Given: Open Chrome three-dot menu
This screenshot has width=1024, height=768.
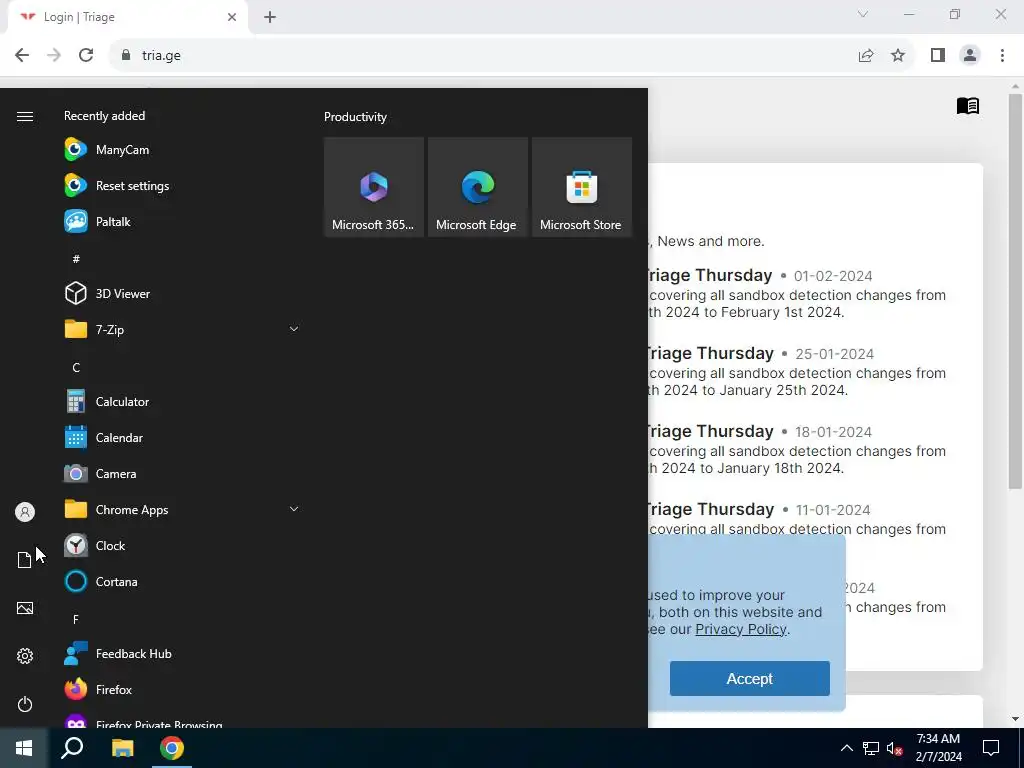Looking at the screenshot, I should pos(1002,55).
